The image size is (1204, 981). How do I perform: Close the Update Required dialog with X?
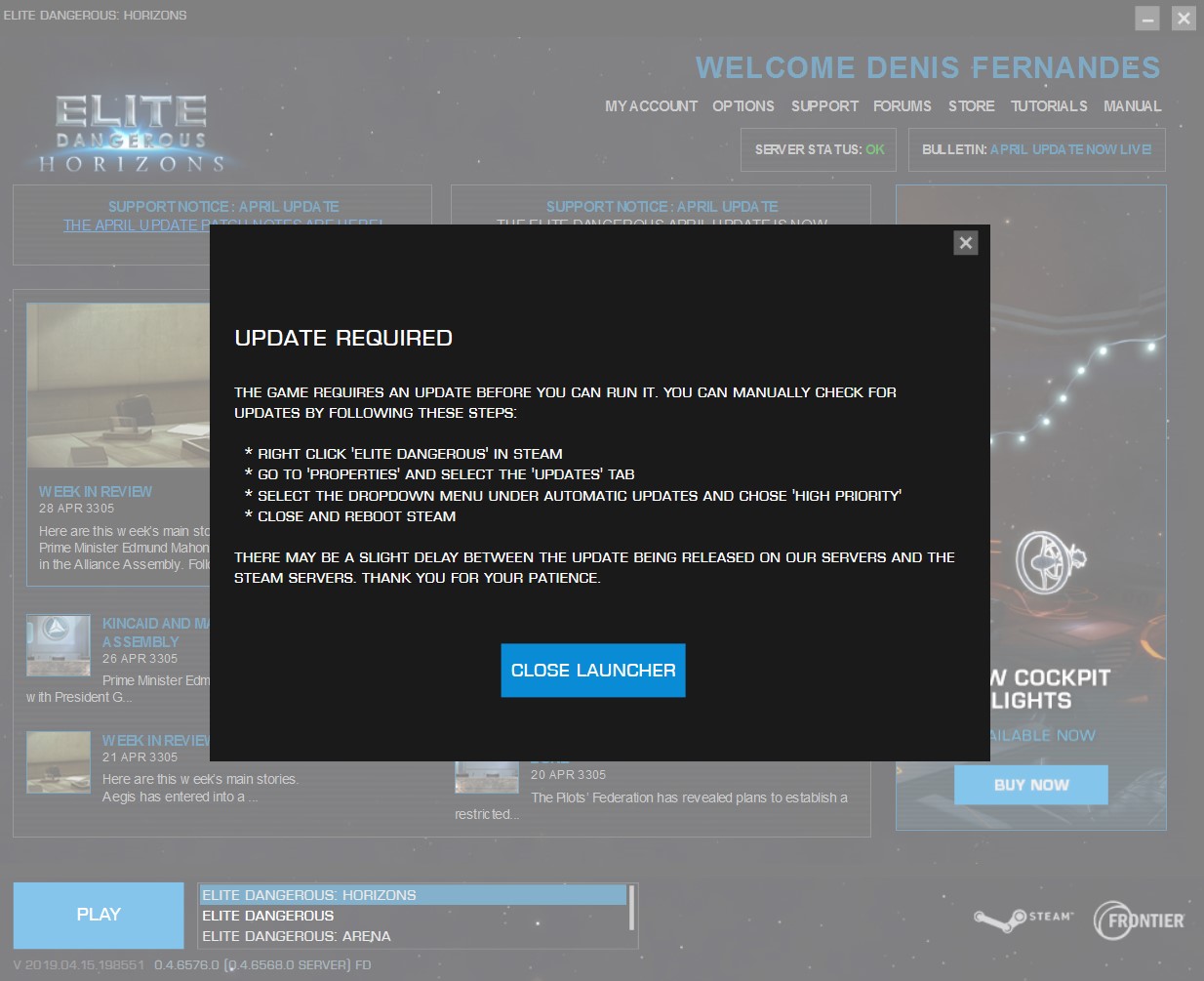(965, 243)
